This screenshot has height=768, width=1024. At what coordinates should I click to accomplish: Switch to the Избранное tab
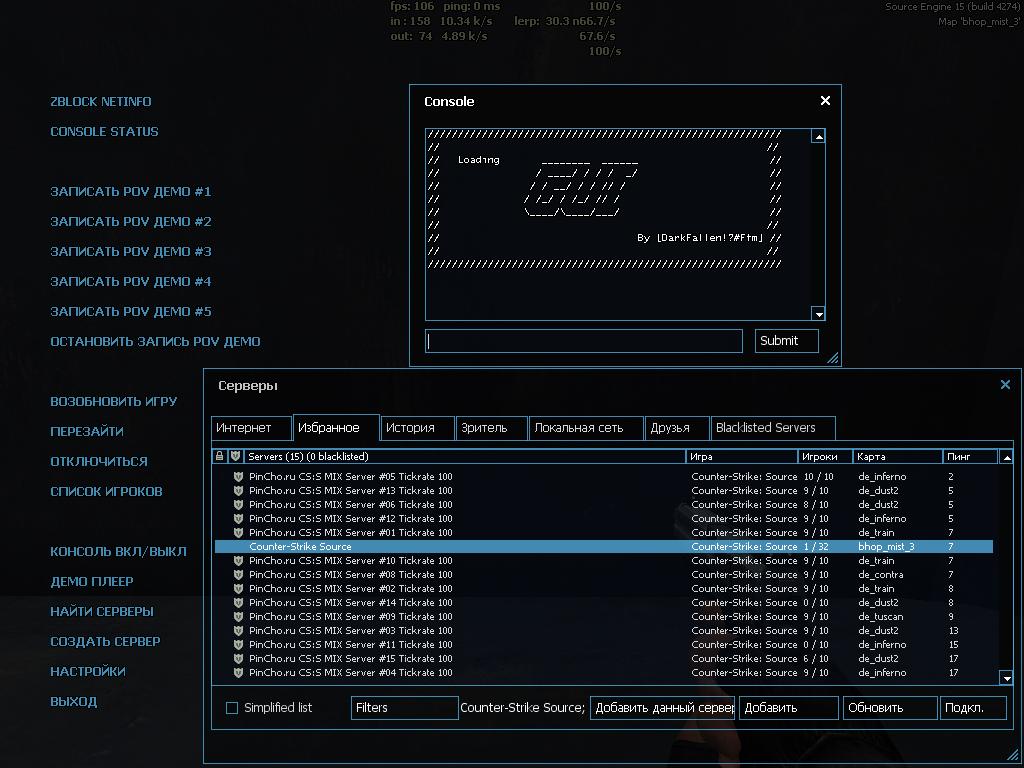[336, 428]
